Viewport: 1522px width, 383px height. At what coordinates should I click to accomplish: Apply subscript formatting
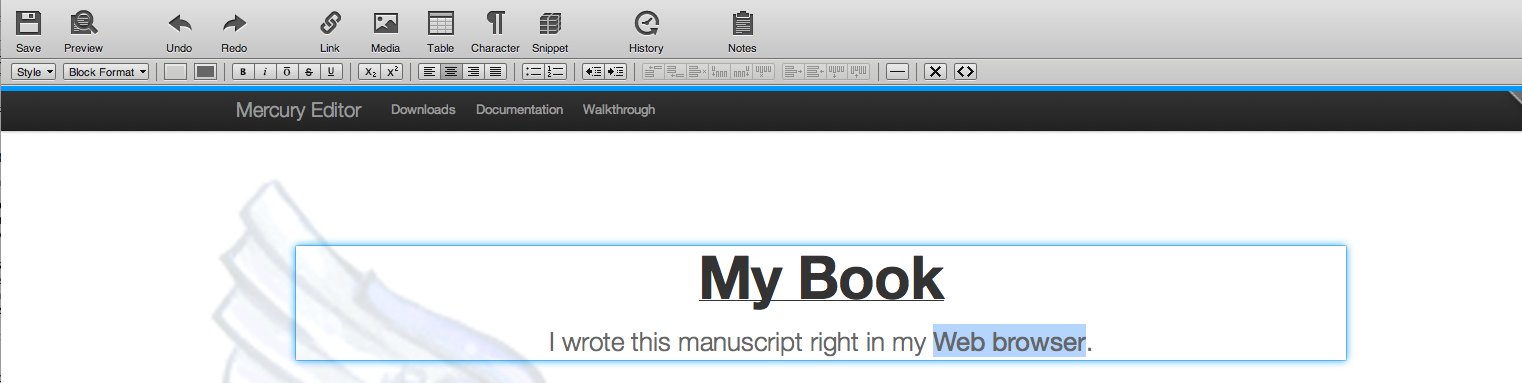[370, 72]
